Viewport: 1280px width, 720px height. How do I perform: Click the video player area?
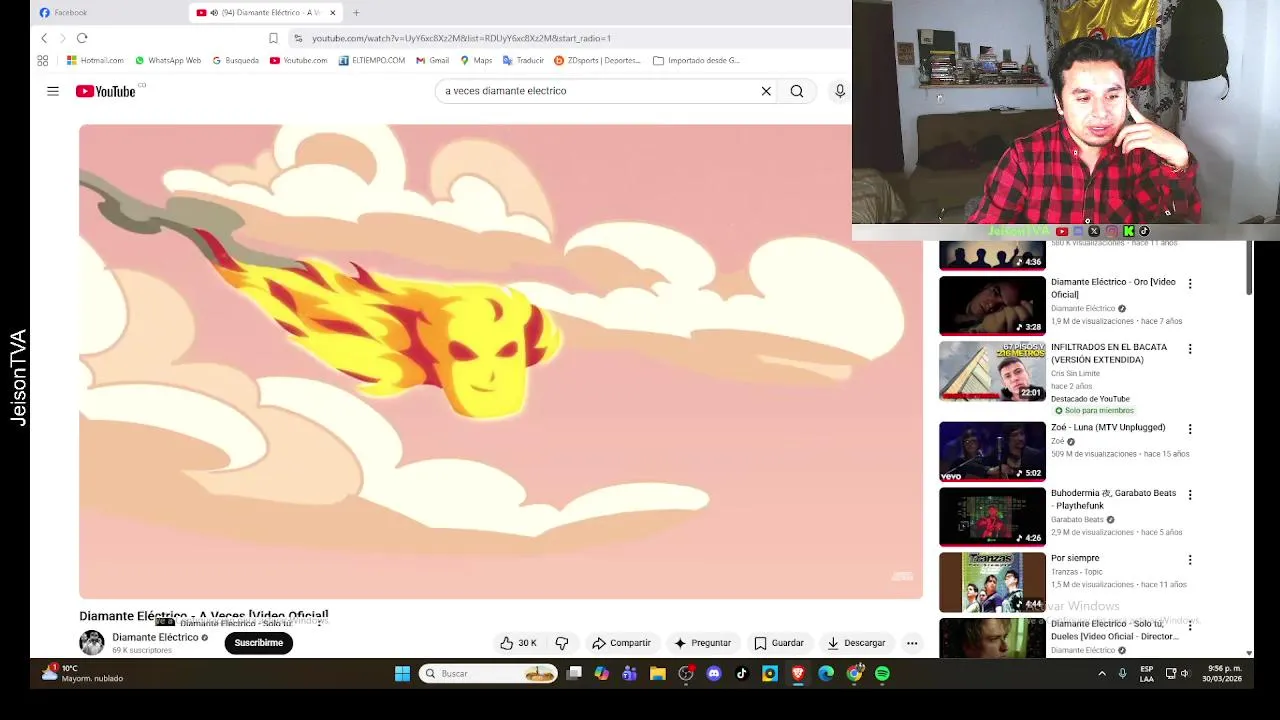[501, 362]
